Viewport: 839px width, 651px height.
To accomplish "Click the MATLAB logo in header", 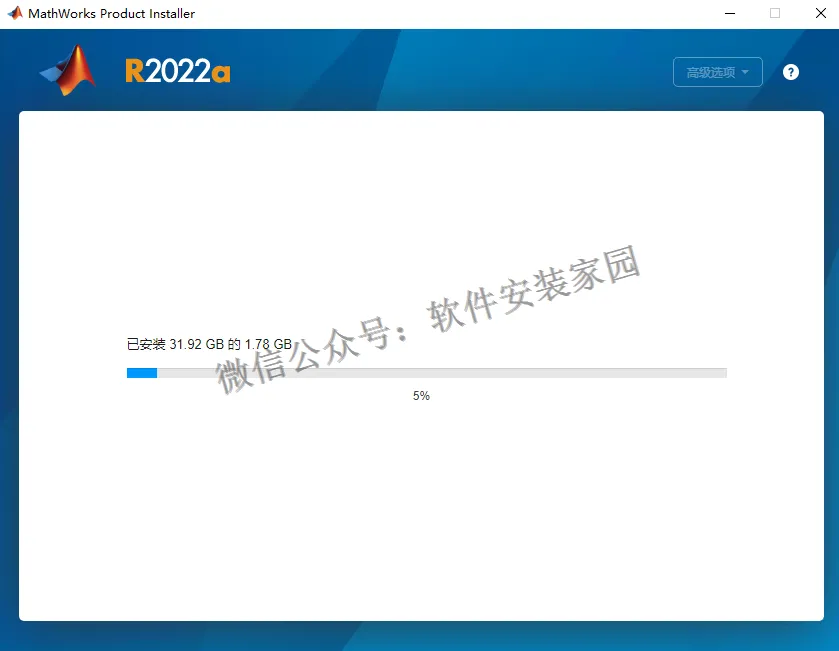I will coord(68,71).
